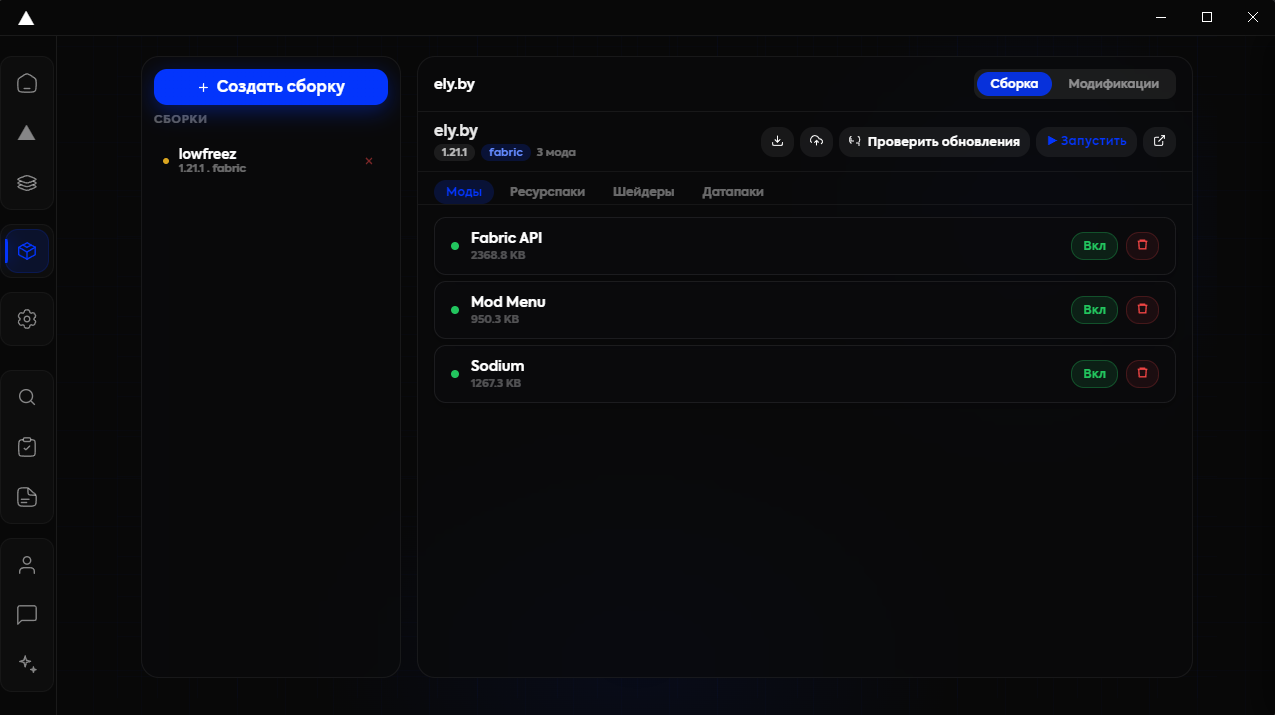Open the Шейдеры tab
This screenshot has height=715, width=1275.
[643, 191]
